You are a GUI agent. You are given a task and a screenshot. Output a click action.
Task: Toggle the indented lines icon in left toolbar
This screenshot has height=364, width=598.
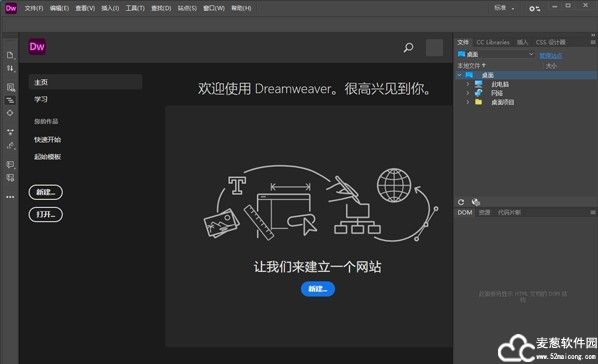point(10,100)
